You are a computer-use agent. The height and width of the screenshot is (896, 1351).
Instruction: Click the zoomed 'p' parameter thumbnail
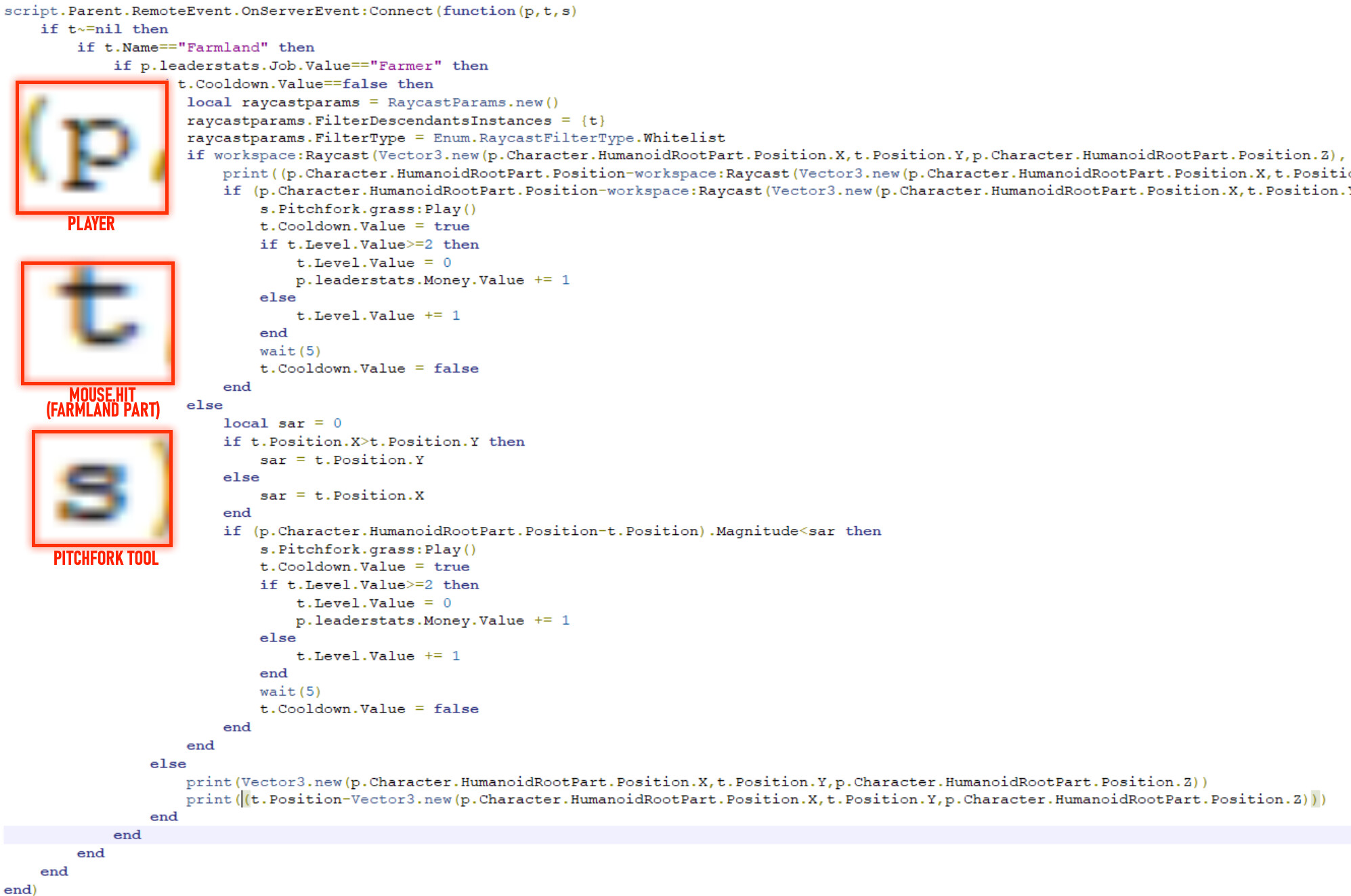point(92,147)
